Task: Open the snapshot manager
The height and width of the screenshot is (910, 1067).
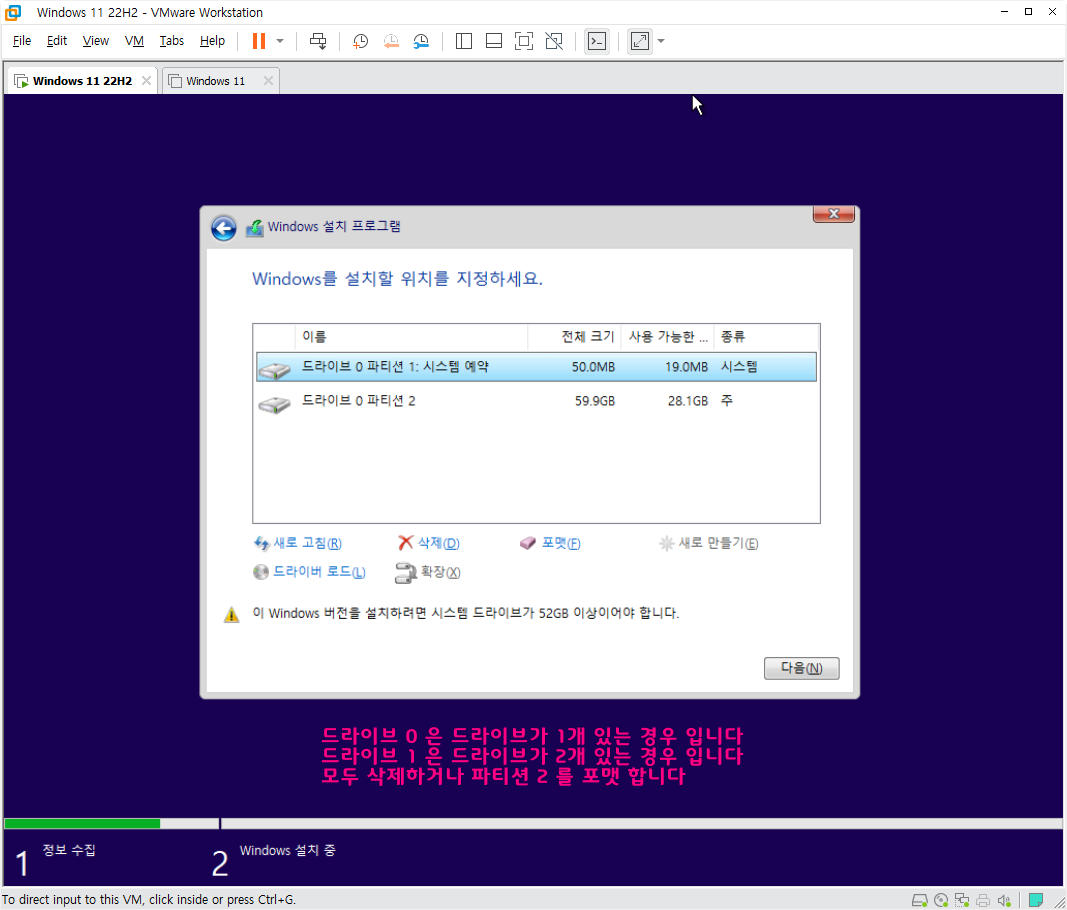Action: point(421,41)
